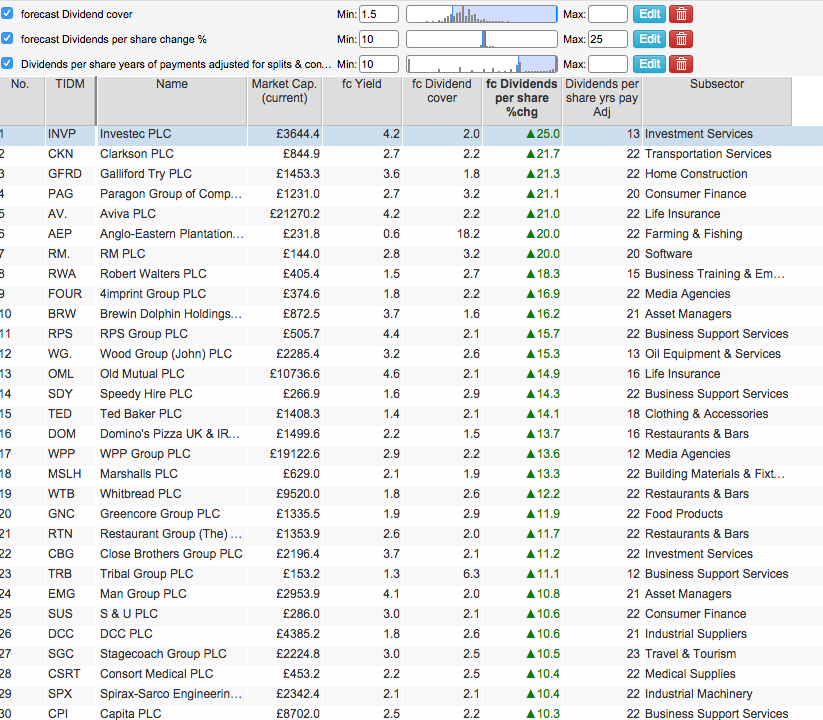The image size is (823, 720).
Task: Click the PAG ticker cell
Action: tap(60, 194)
